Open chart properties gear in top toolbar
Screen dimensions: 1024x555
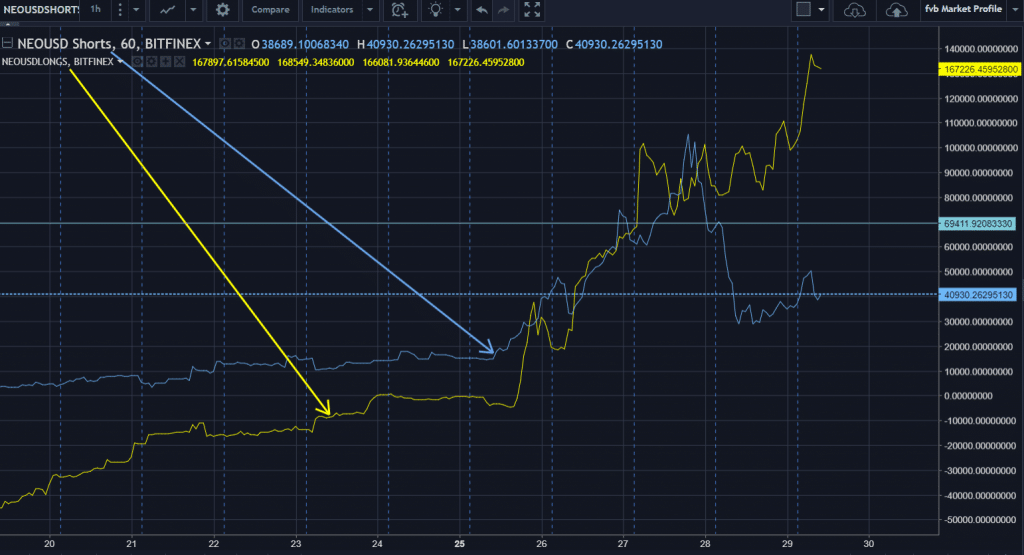click(x=222, y=10)
